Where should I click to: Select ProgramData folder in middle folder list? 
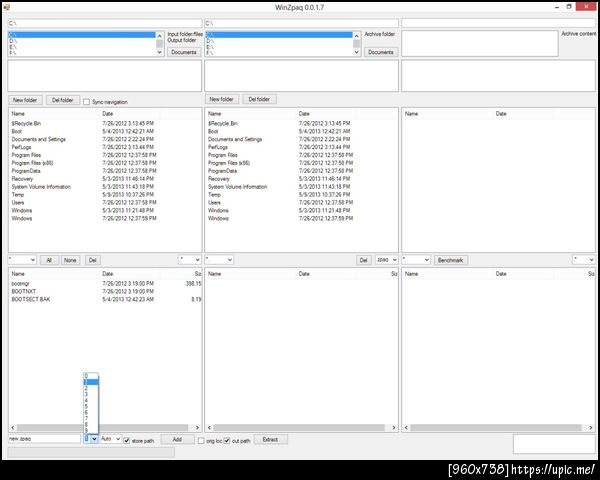pos(222,171)
